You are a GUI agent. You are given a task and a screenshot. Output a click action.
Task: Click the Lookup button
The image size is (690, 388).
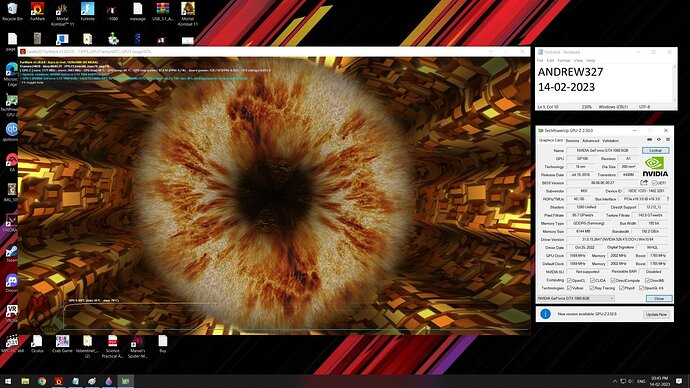point(655,150)
